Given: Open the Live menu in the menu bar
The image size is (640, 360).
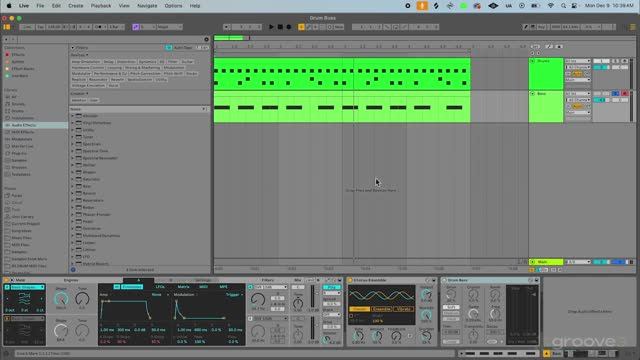Looking at the screenshot, I should coord(24,6).
